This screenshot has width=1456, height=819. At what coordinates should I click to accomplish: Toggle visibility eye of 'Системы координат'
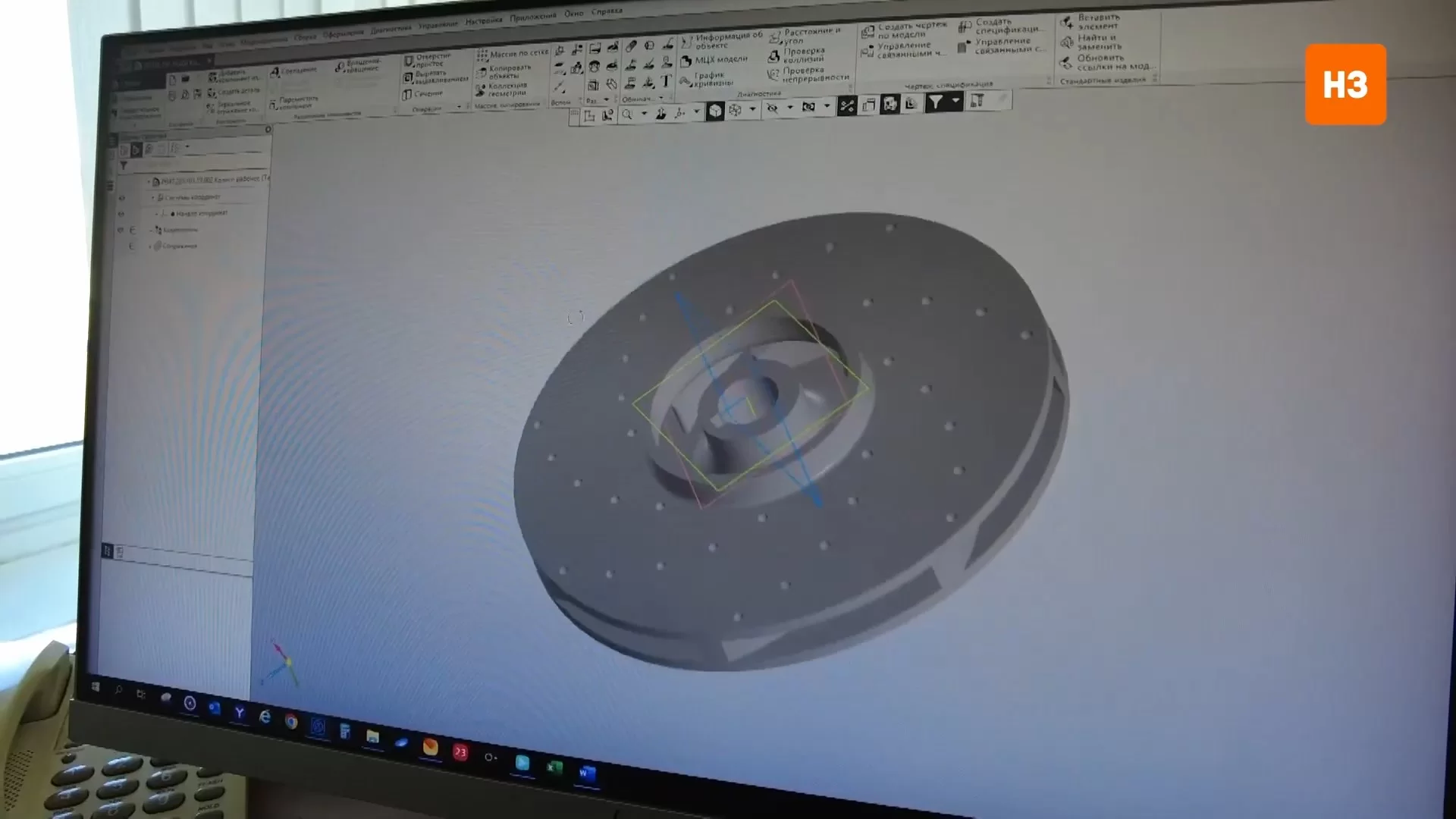121,198
